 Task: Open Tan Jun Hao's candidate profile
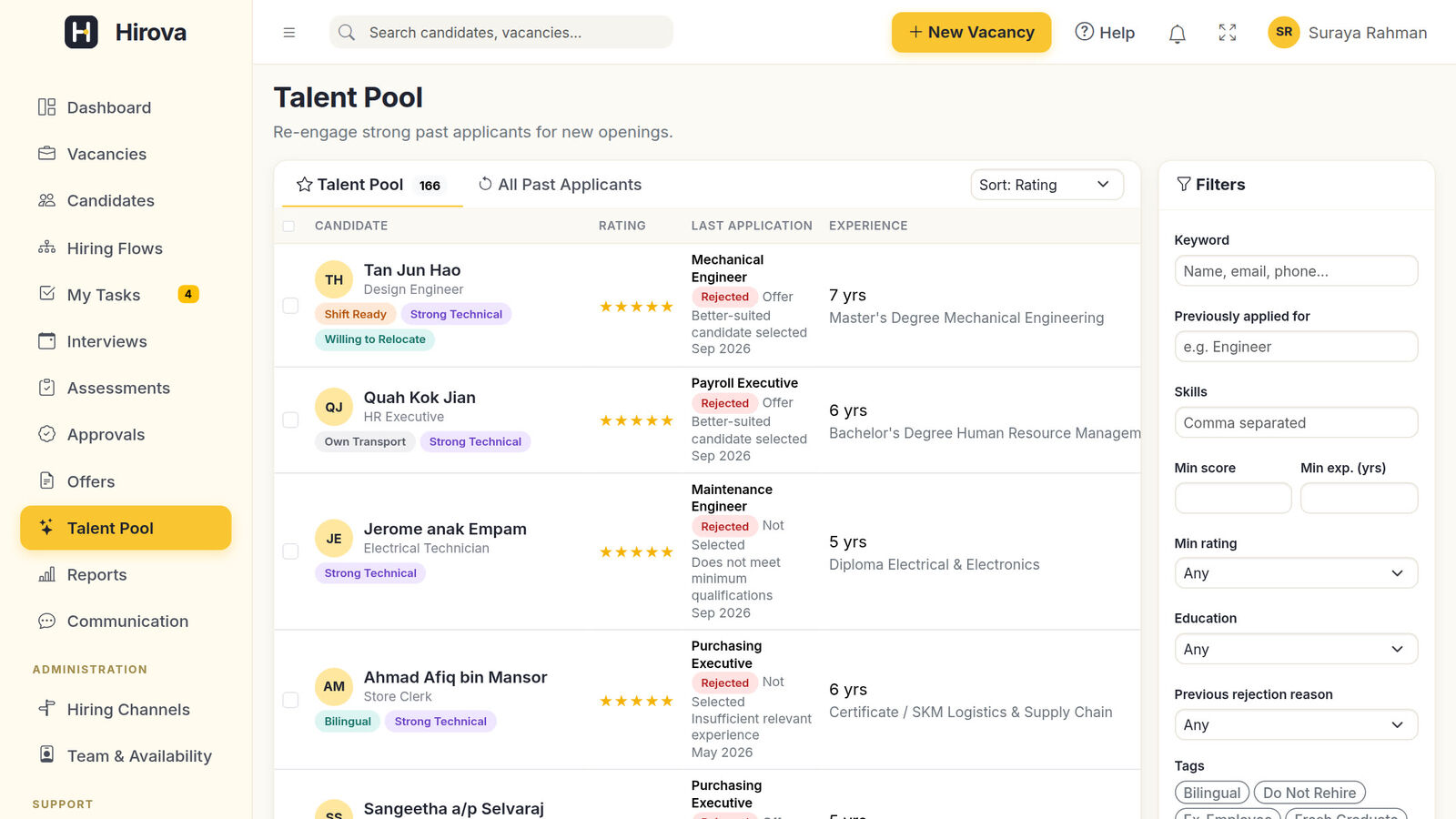pos(412,270)
